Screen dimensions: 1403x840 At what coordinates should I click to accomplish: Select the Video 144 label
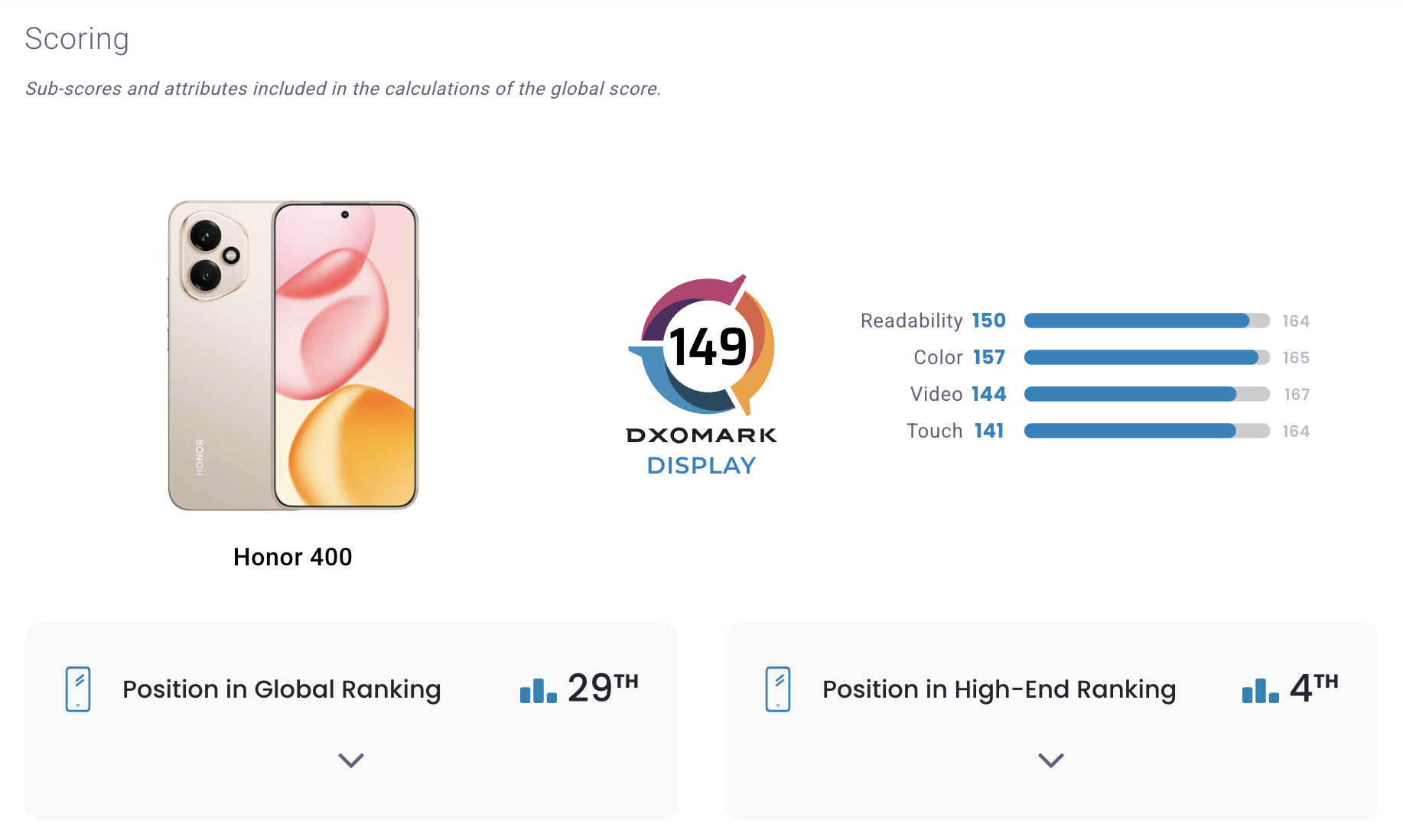point(957,394)
